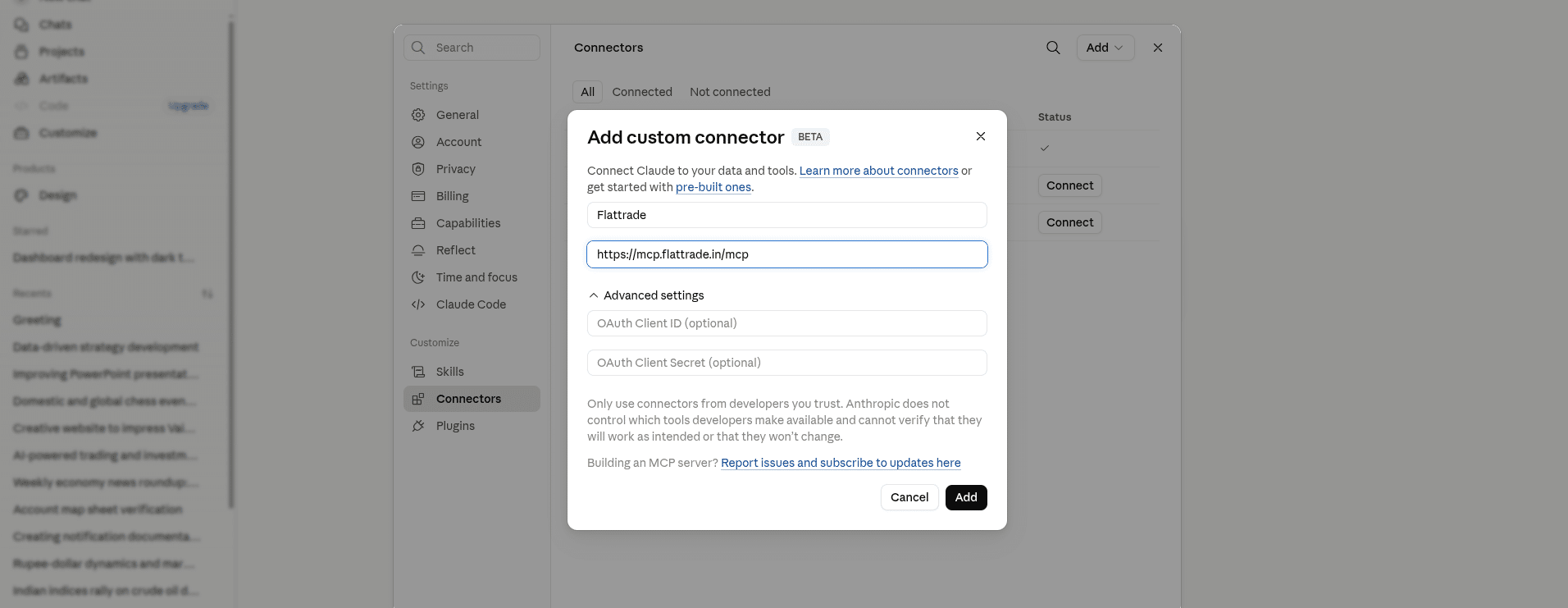Image resolution: width=1568 pixels, height=608 pixels.
Task: Collapse the Advanced settings section
Action: point(646,295)
